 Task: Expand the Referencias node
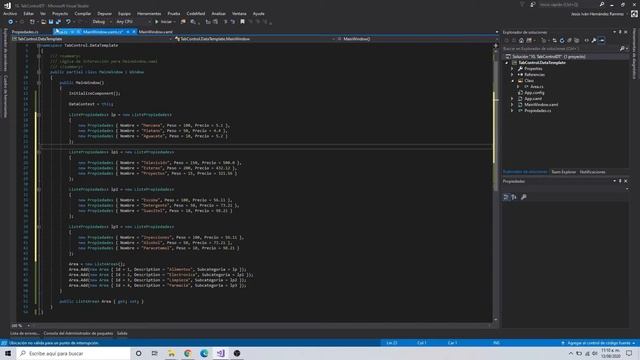tap(512, 75)
